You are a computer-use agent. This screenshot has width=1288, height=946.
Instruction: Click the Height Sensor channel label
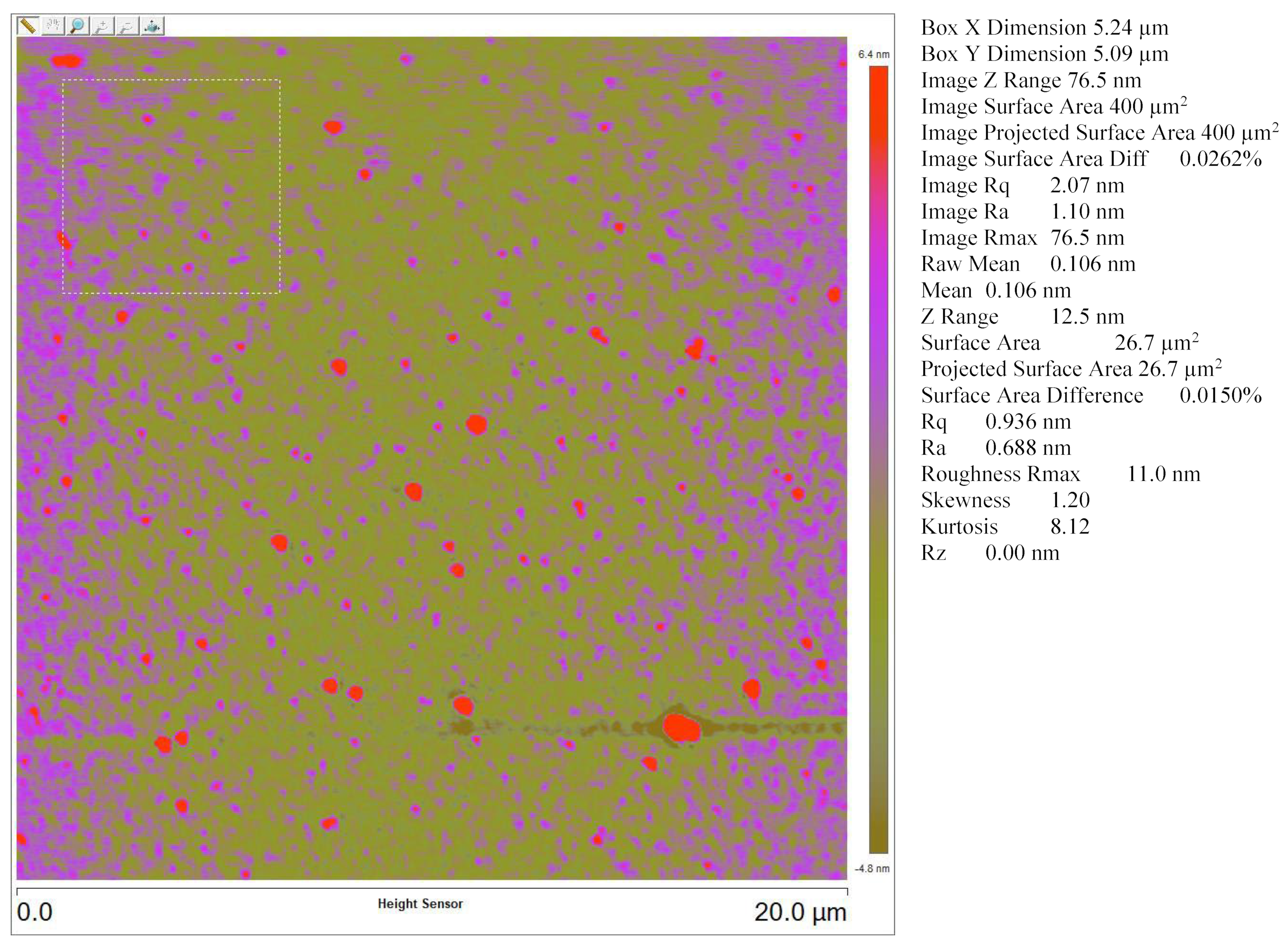click(420, 904)
